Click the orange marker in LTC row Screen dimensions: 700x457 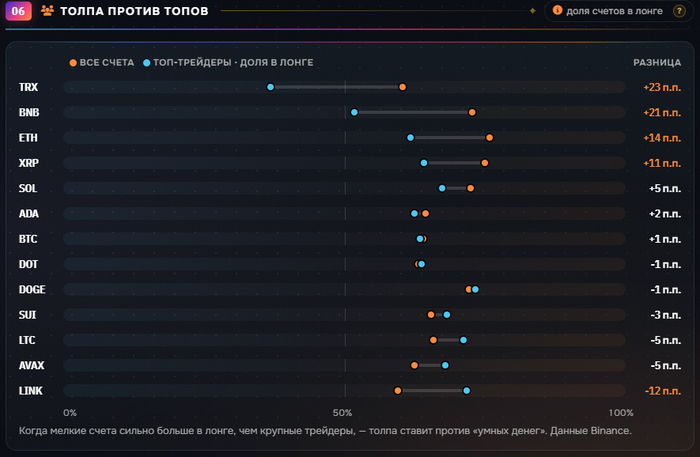pyautogui.click(x=433, y=340)
